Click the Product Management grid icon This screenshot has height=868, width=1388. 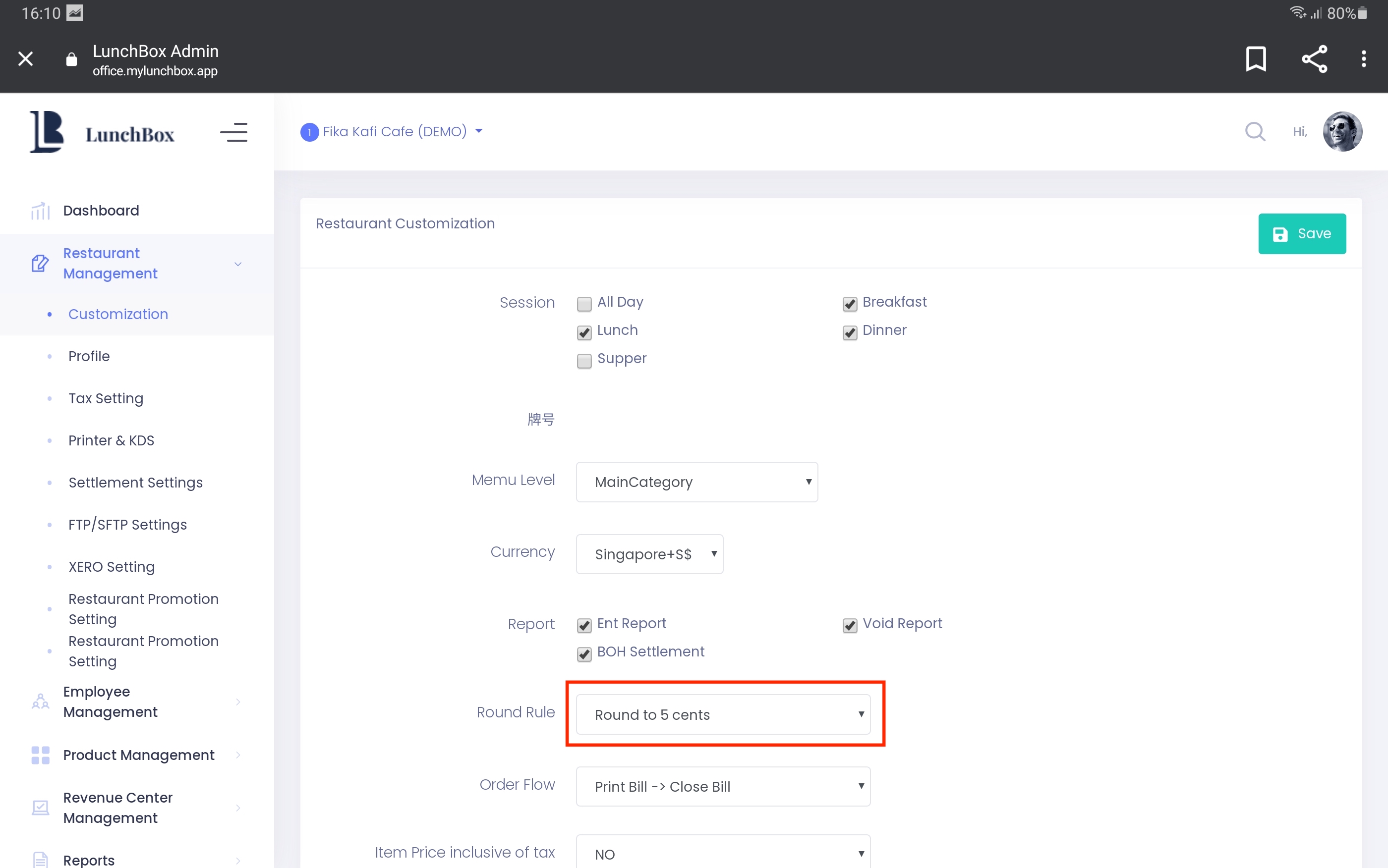pyautogui.click(x=40, y=755)
